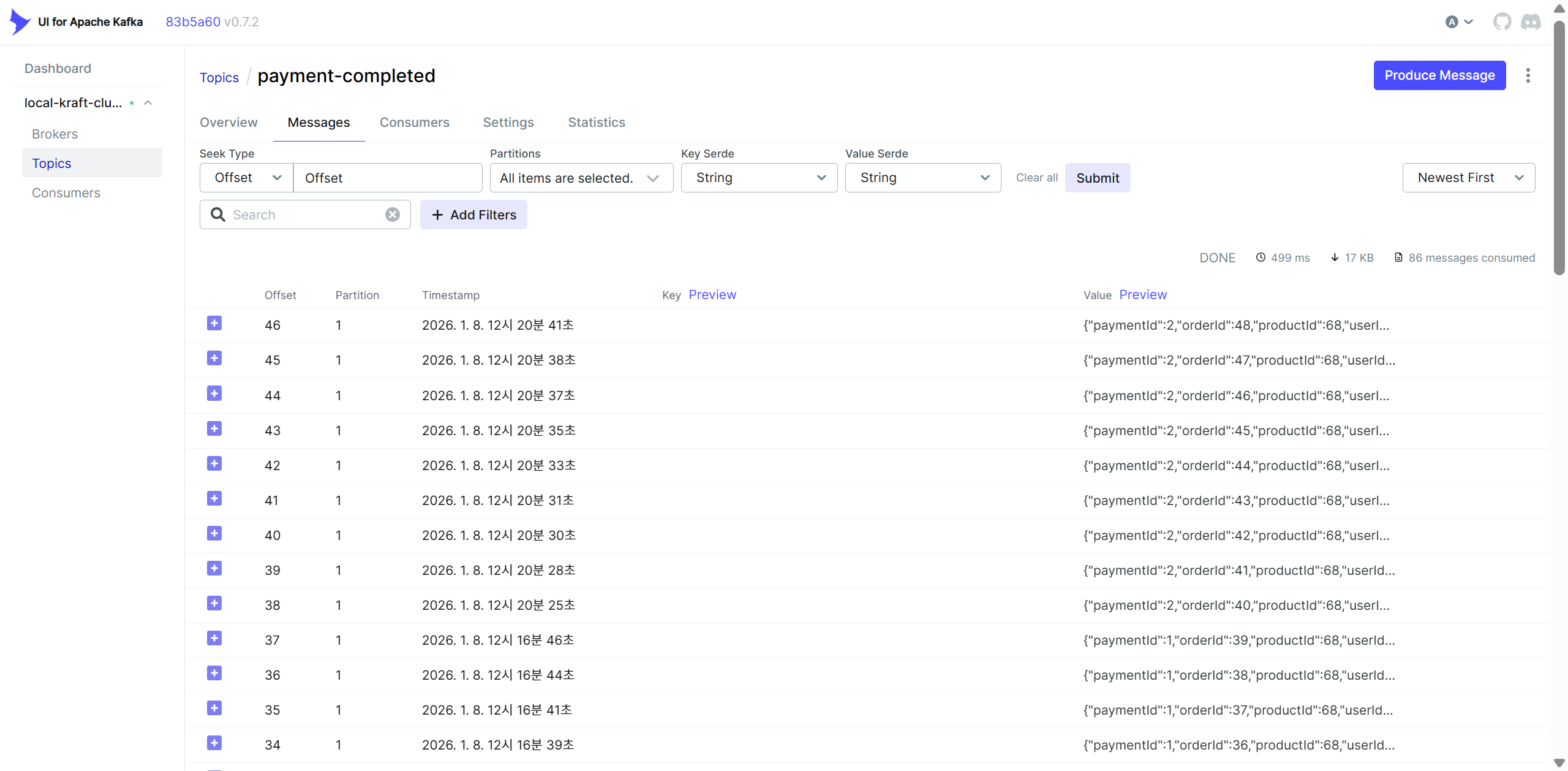Click the Value Preview link
This screenshot has width=1568, height=771.
pyautogui.click(x=1142, y=295)
